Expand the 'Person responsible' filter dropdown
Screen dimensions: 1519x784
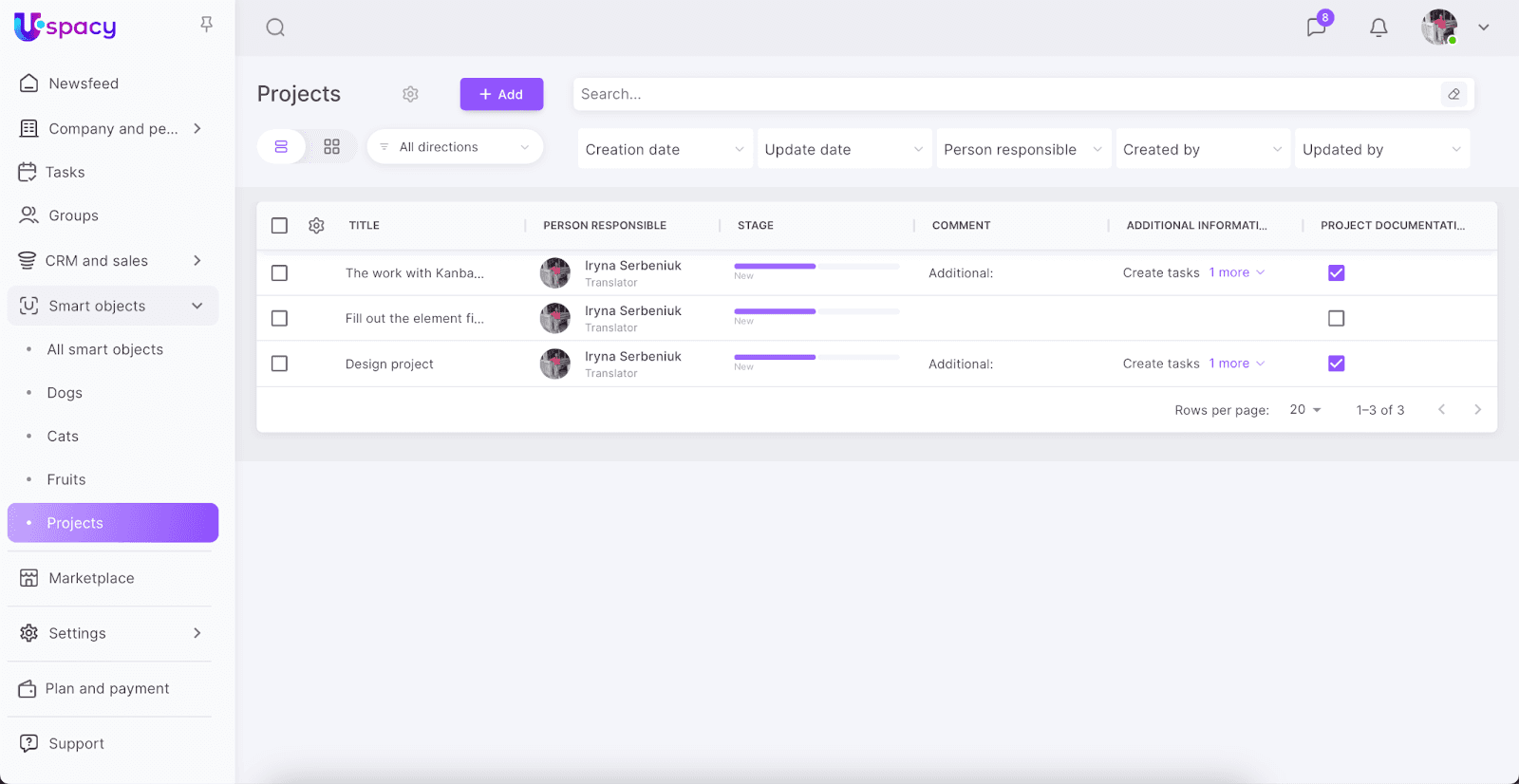(1022, 150)
